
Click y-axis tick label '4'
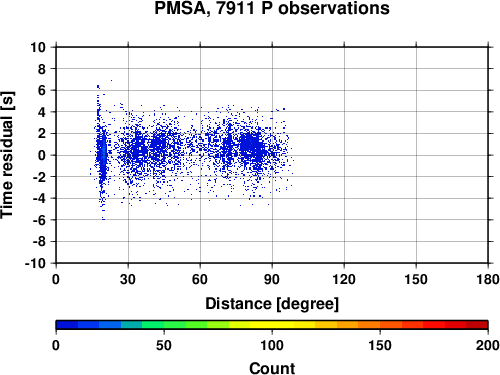point(42,112)
